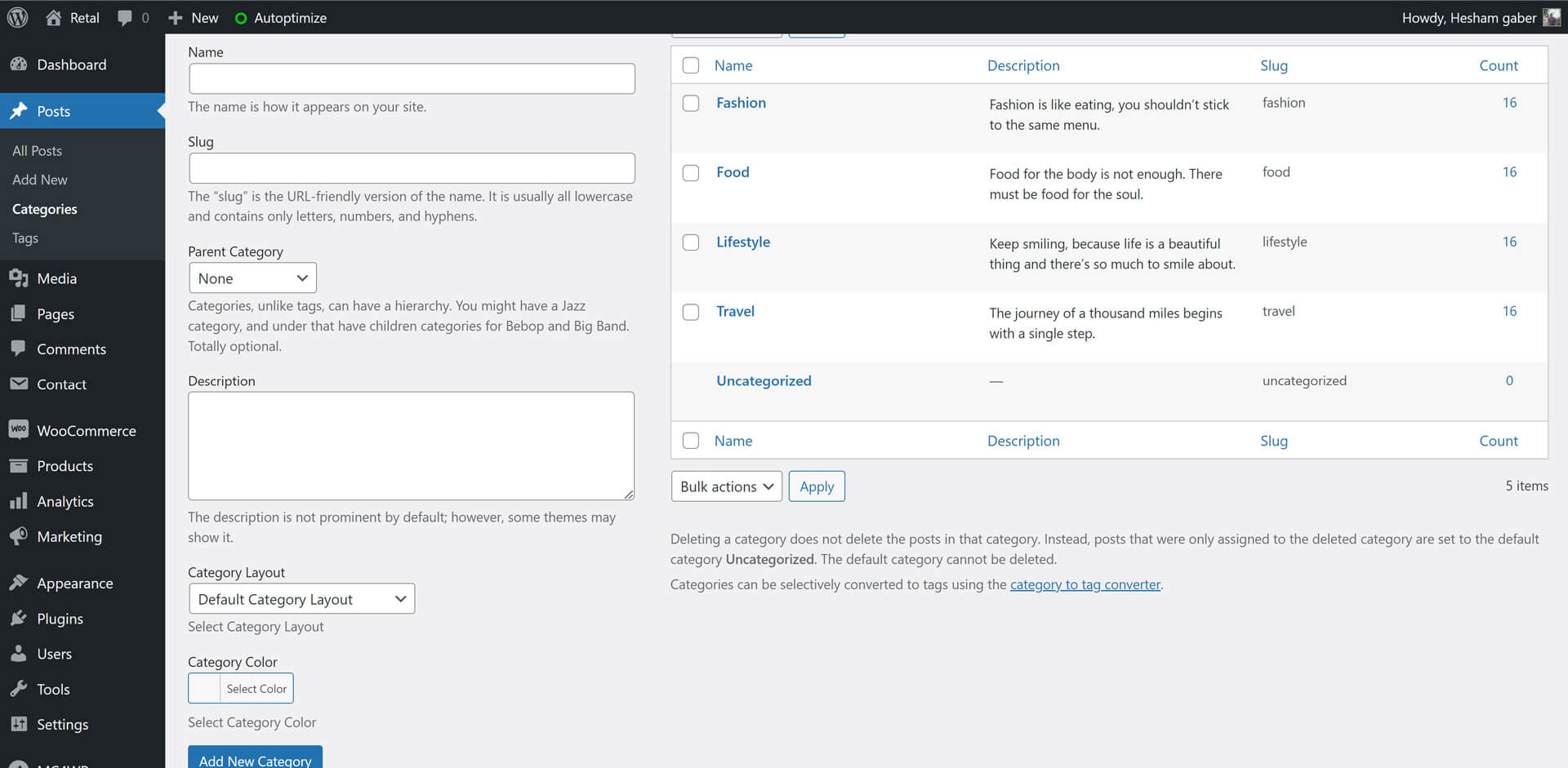
Task: Check the Lifestyle category checkbox
Action: click(x=691, y=242)
